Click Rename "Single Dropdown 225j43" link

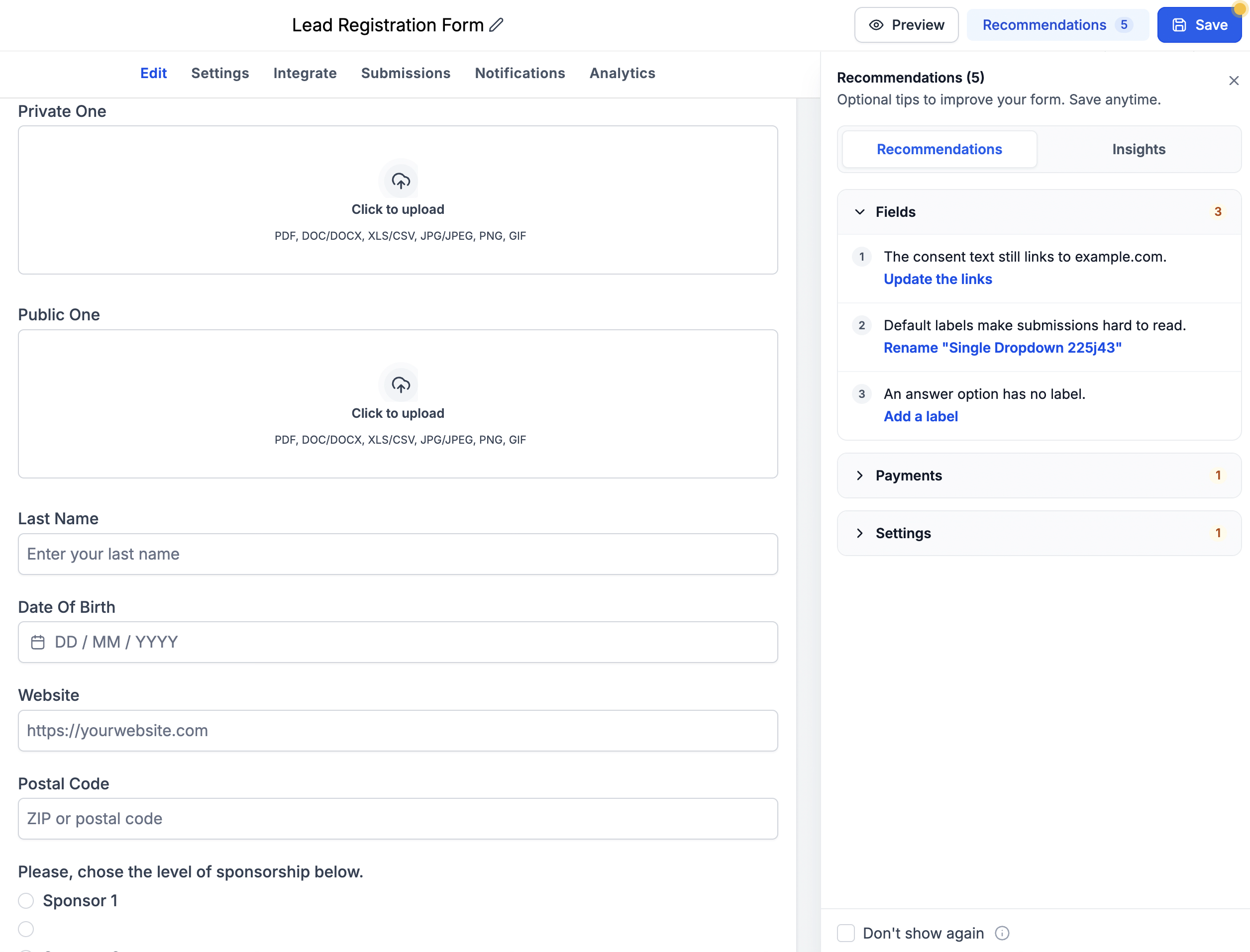point(1002,347)
